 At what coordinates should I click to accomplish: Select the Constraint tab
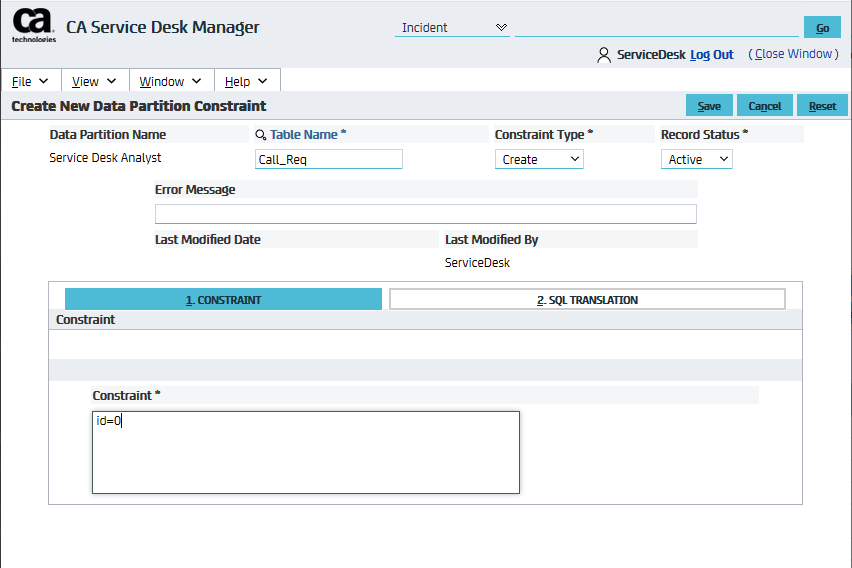pyautogui.click(x=223, y=299)
